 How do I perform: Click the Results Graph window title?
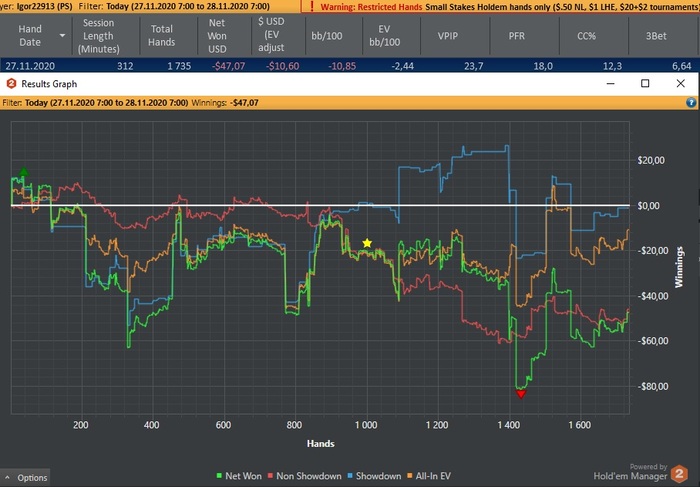[x=49, y=83]
